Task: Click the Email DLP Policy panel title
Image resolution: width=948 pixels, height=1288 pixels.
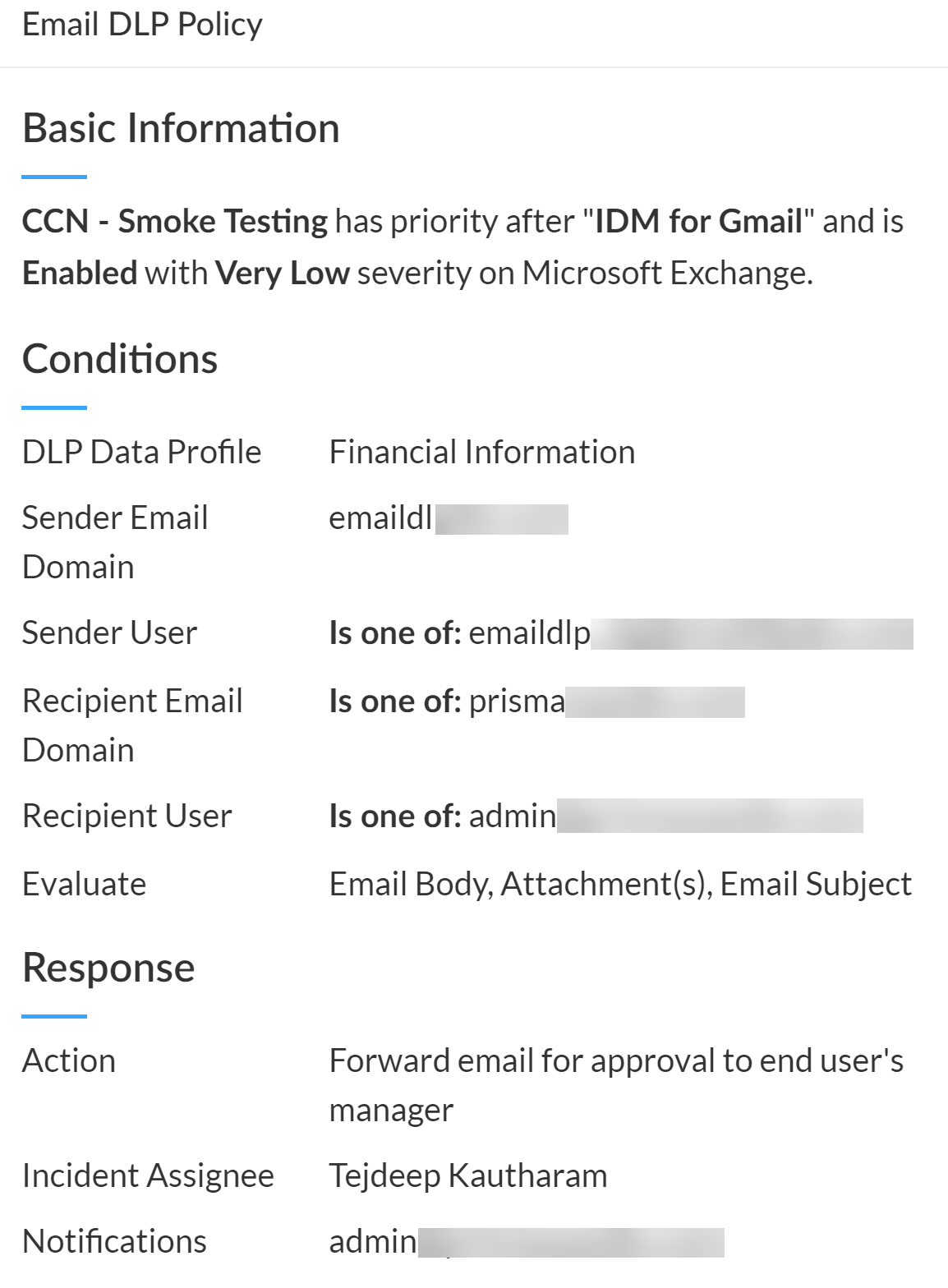Action: (x=142, y=25)
